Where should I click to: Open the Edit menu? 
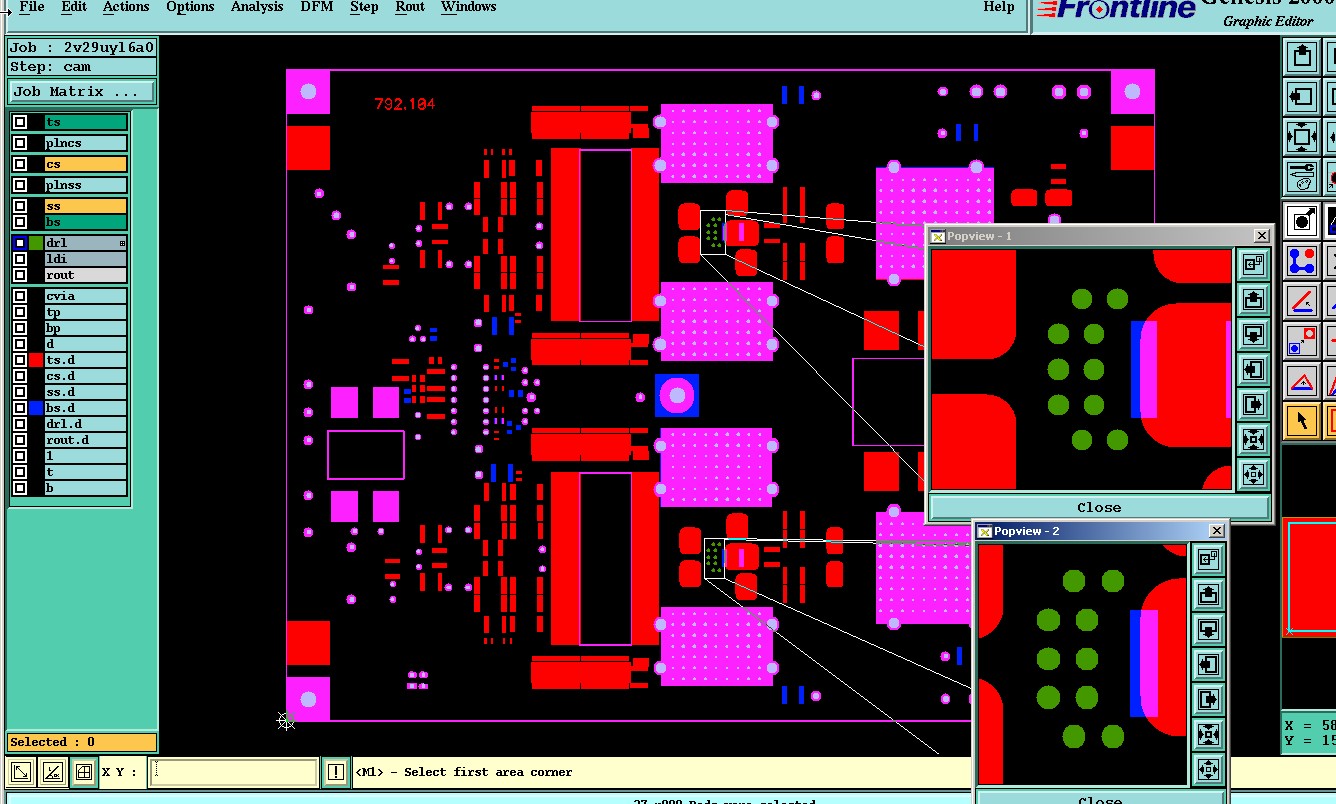[x=73, y=7]
